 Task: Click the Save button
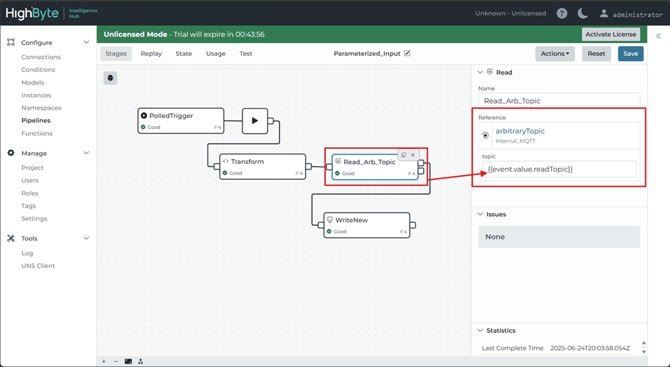(x=631, y=54)
